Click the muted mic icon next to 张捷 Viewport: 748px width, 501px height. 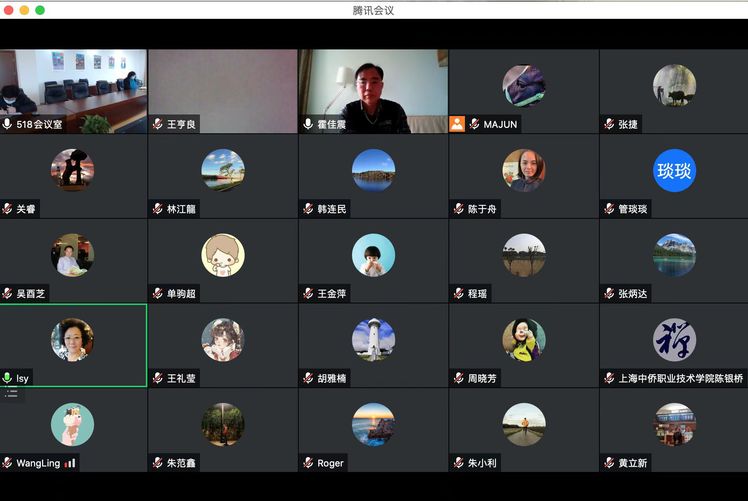(x=608, y=124)
